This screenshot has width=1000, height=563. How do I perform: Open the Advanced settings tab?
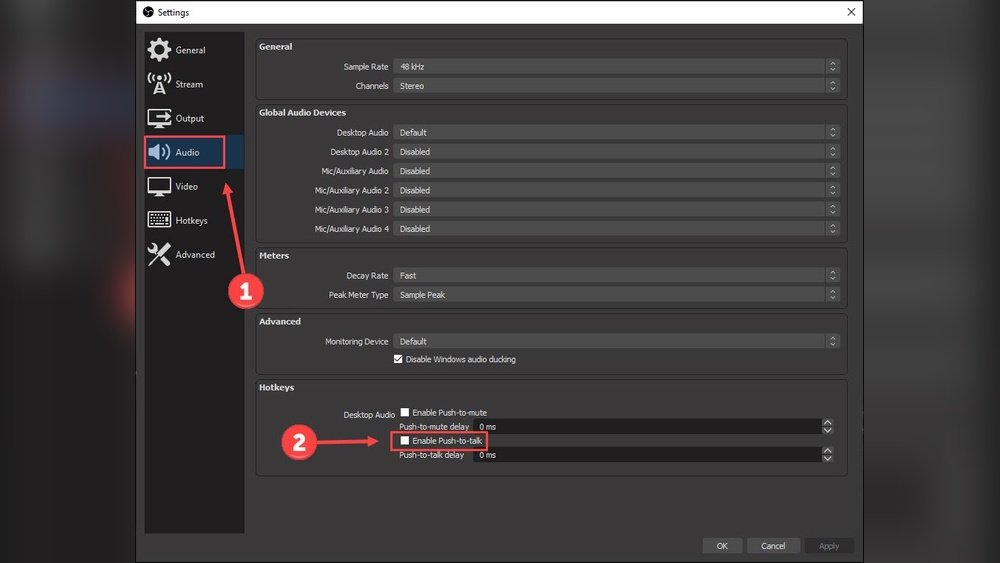point(194,254)
